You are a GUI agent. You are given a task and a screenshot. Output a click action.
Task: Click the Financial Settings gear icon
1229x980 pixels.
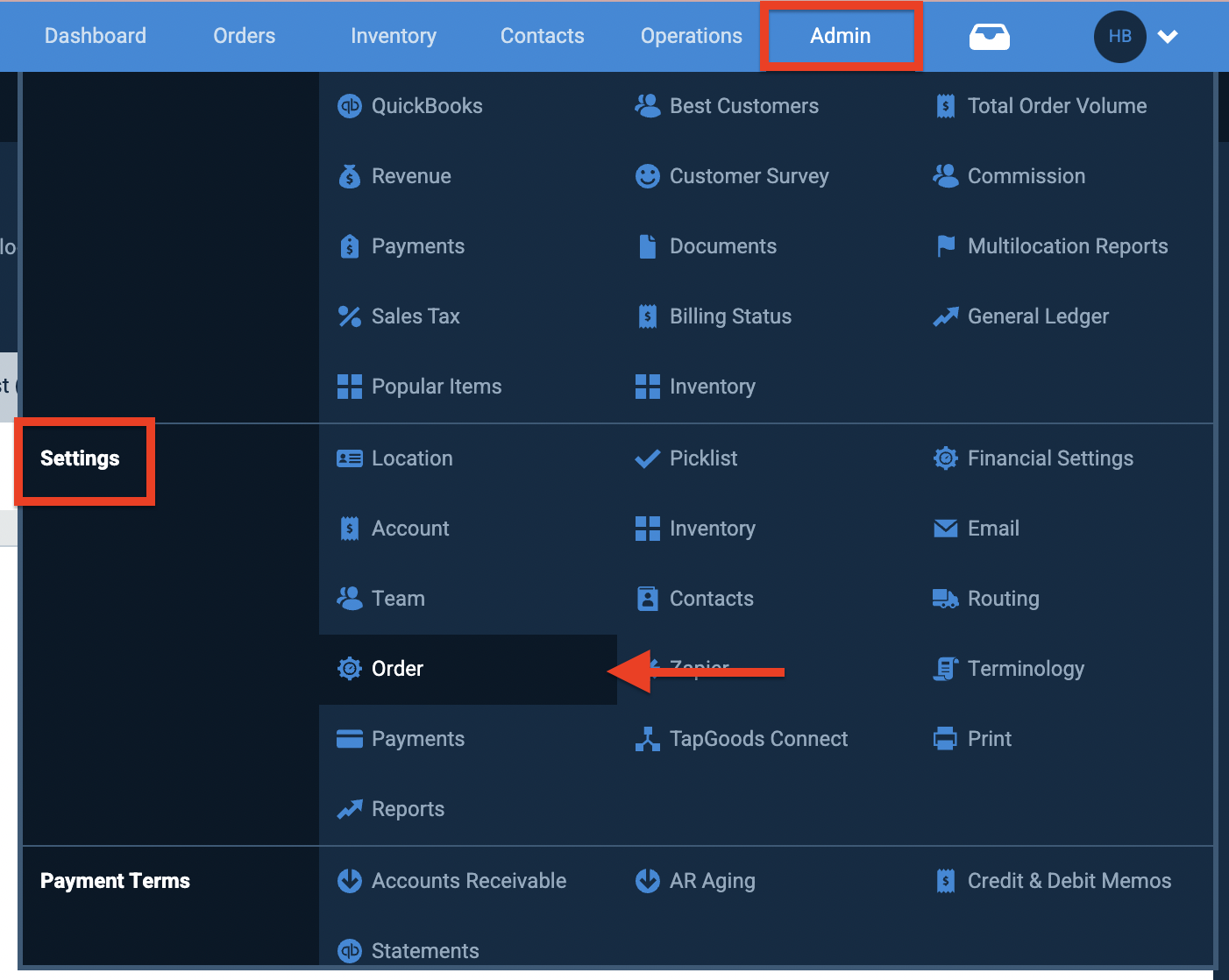point(946,458)
